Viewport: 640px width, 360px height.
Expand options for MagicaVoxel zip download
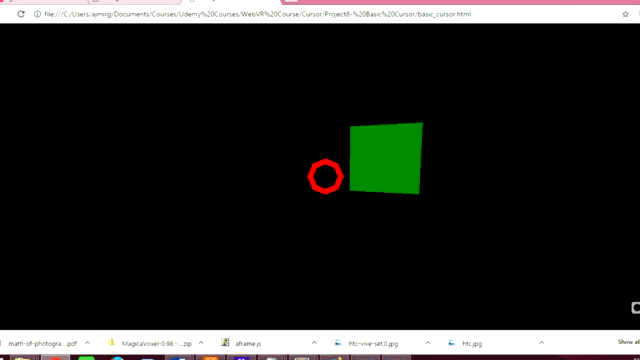click(x=201, y=343)
